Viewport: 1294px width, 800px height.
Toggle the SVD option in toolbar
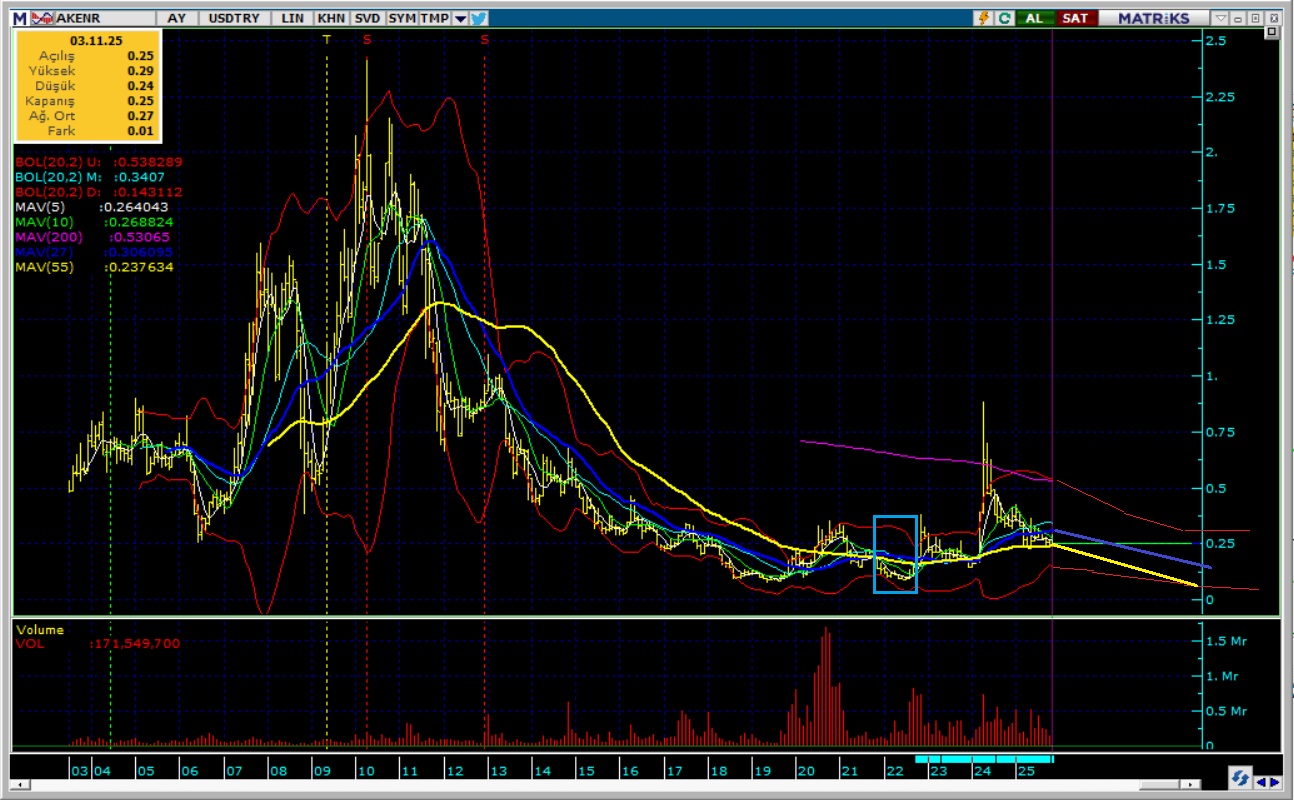pos(367,18)
